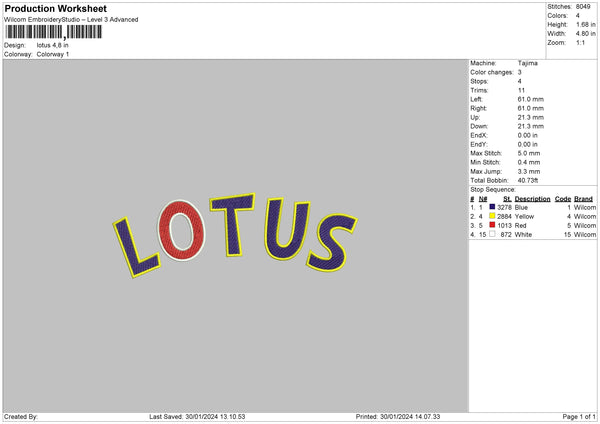Click the blue color swatch in Stop Sequence
Image resolution: width=600 pixels, height=424 pixels.
coord(492,207)
